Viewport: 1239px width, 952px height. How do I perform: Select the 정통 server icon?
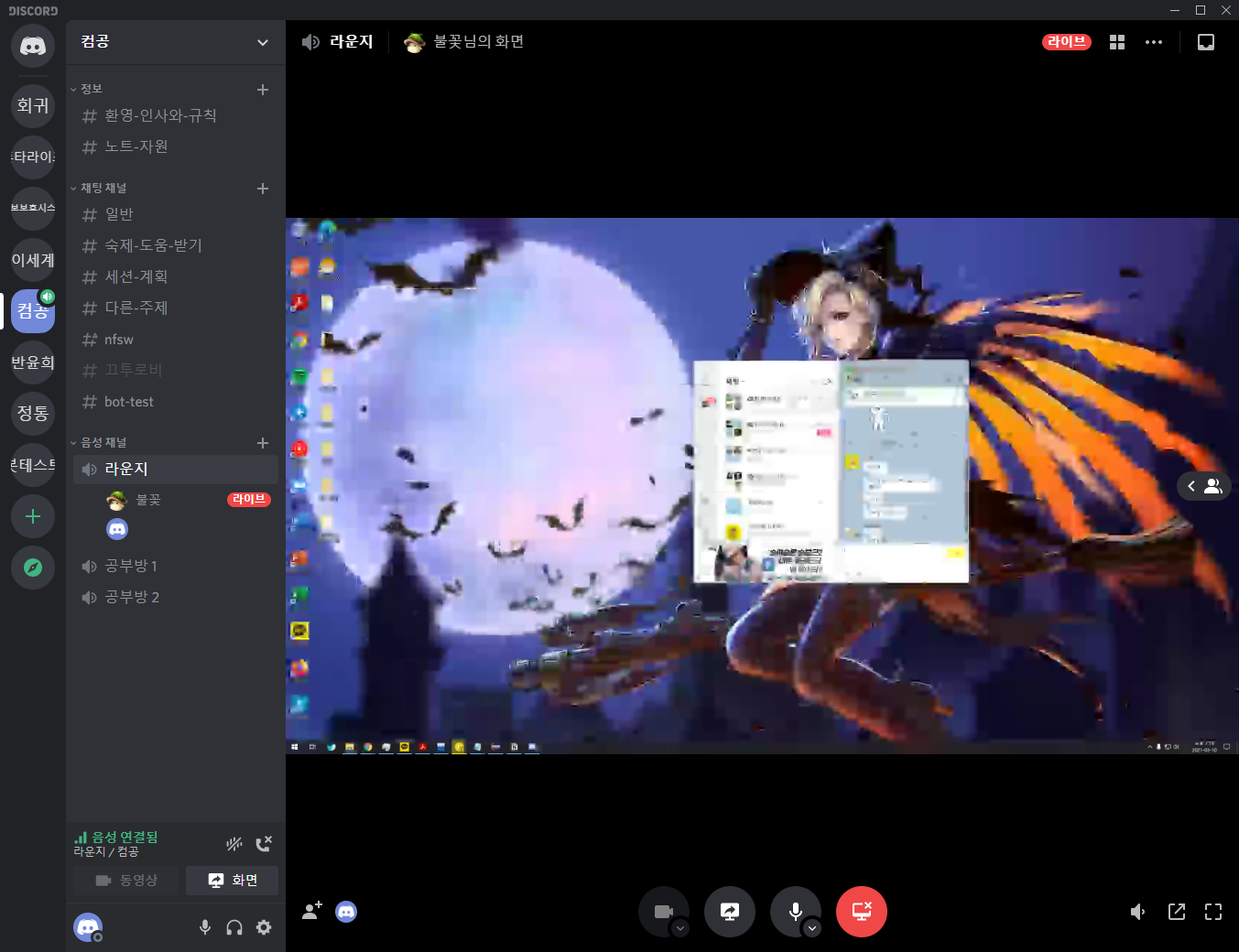point(33,414)
